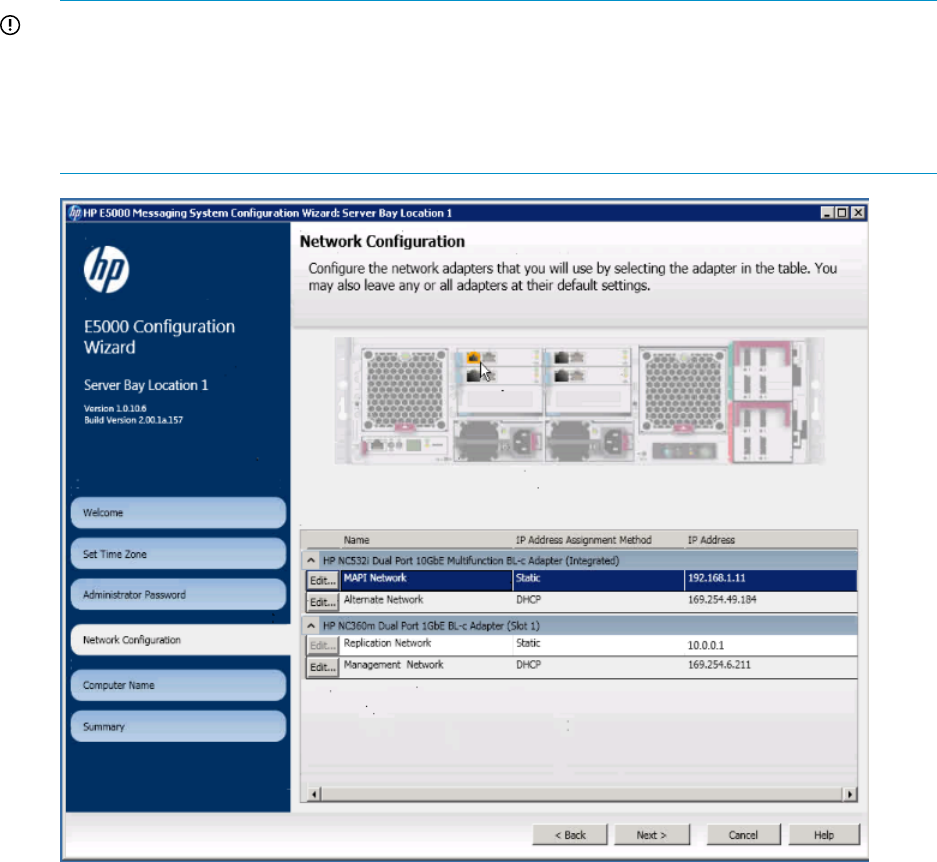
Task: Maximize the Configuration Wizard window
Action: point(842,213)
